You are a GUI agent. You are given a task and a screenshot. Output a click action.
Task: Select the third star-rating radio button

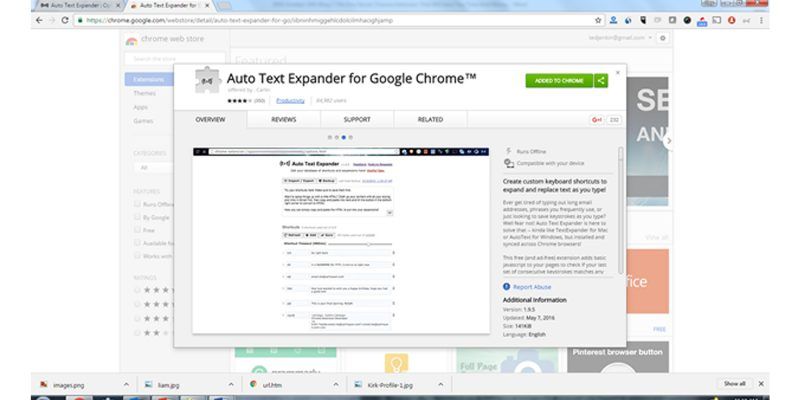click(x=137, y=318)
